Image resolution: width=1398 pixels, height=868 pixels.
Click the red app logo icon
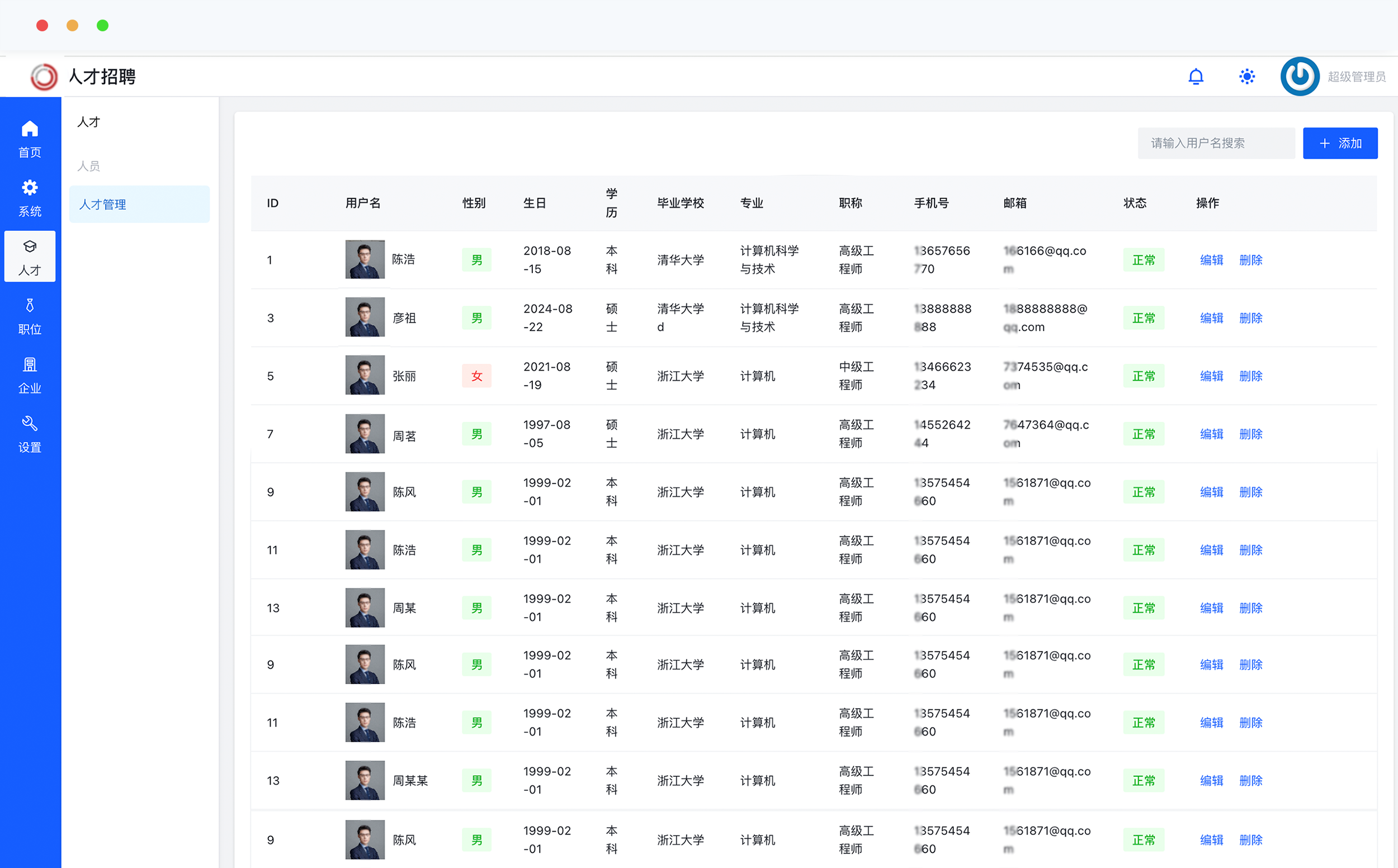pyautogui.click(x=44, y=77)
